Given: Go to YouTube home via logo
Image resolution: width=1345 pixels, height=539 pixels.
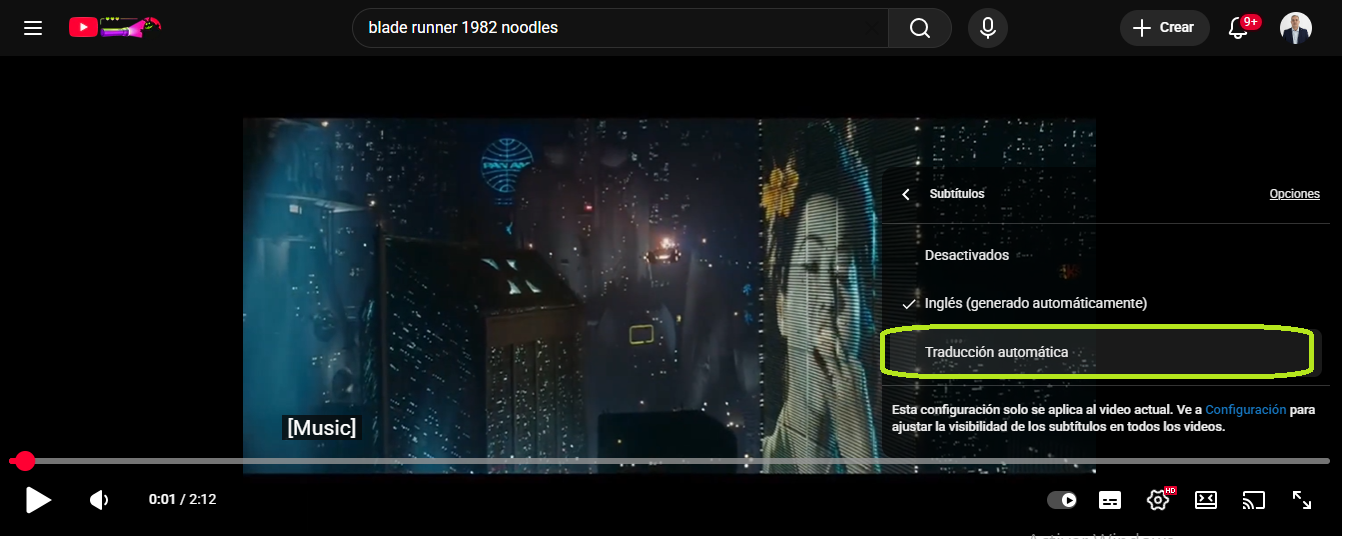Looking at the screenshot, I should pos(115,27).
